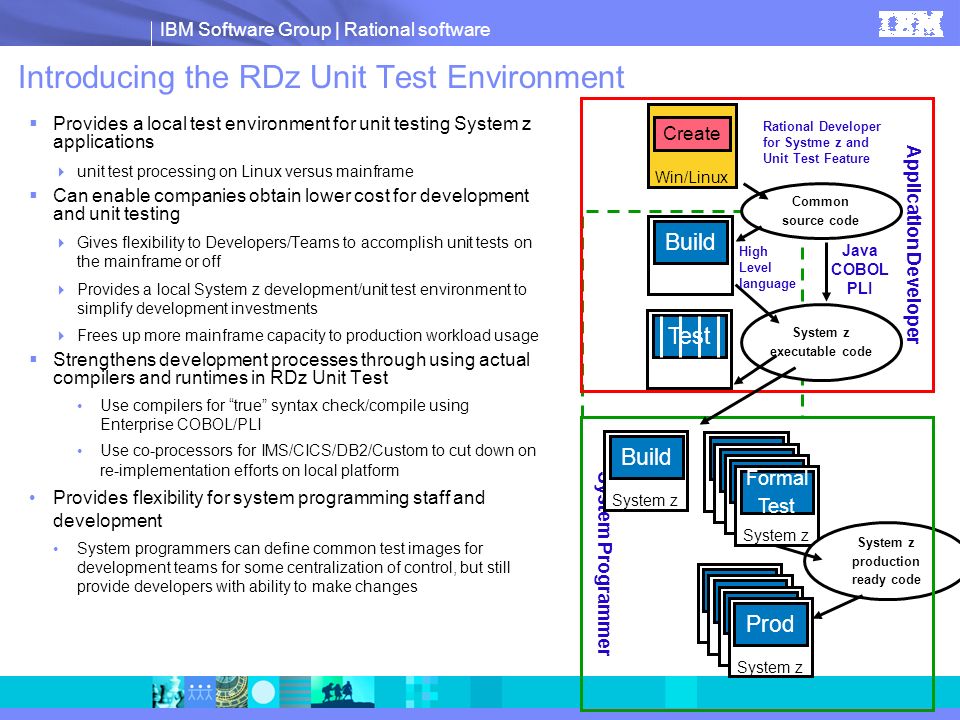Click the footer people-figures thumbnail

tap(200, 692)
